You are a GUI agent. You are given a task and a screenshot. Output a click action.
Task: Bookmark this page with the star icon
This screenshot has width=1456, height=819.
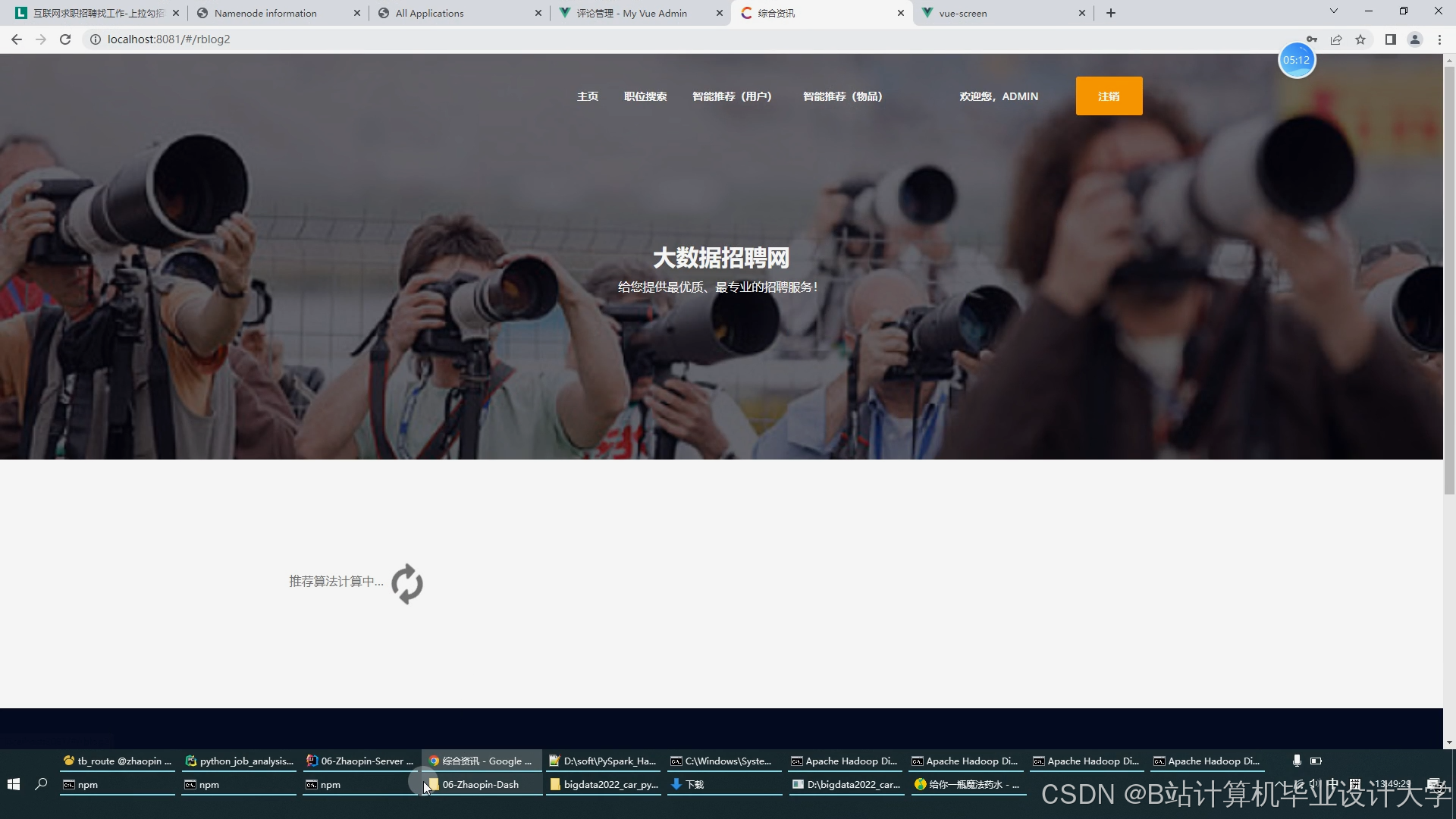pyautogui.click(x=1360, y=39)
